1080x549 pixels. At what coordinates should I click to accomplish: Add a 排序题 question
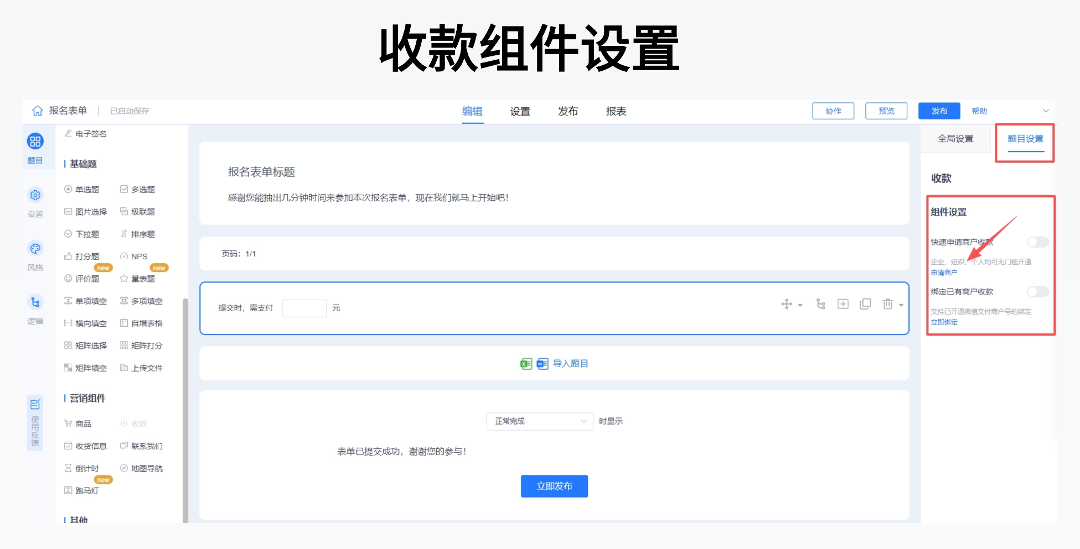click(138, 234)
